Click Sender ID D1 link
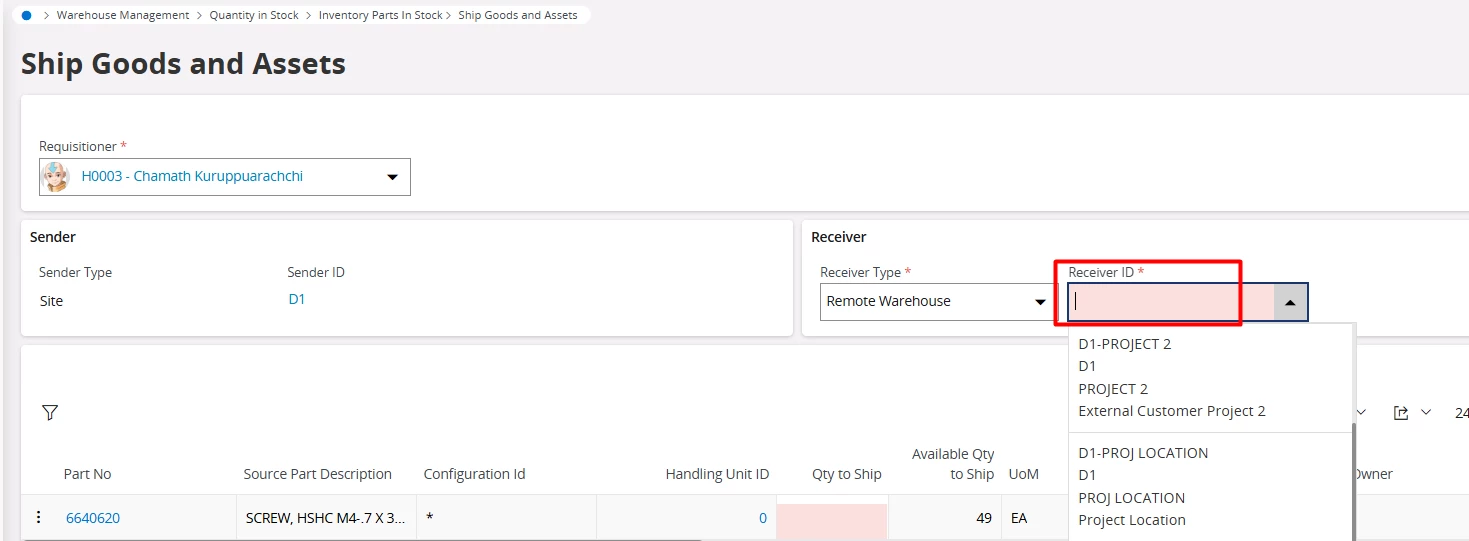Image resolution: width=1469 pixels, height=541 pixels. [x=297, y=299]
